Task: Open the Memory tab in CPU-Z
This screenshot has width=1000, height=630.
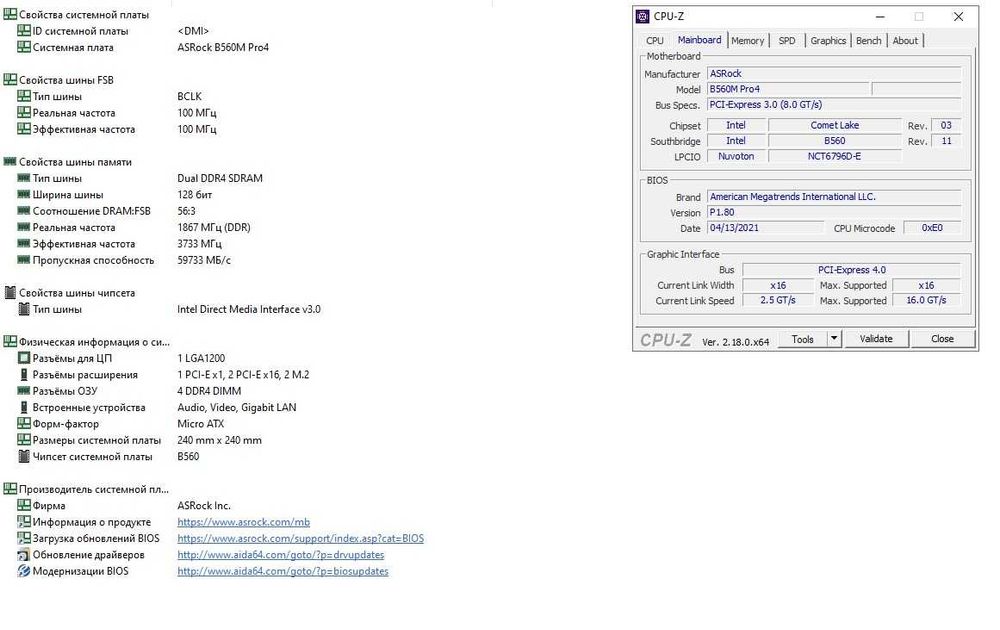Action: [x=747, y=41]
